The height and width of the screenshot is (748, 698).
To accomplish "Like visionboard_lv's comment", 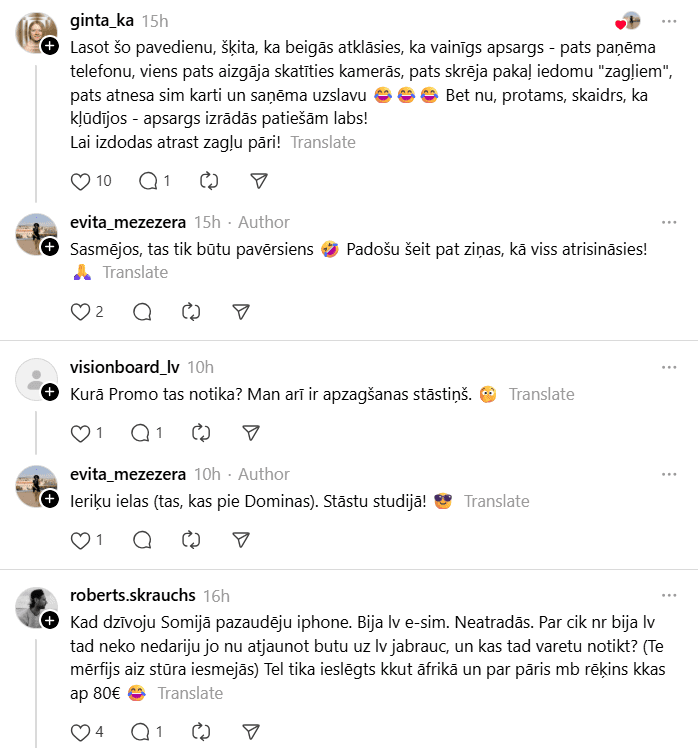I will [82, 433].
